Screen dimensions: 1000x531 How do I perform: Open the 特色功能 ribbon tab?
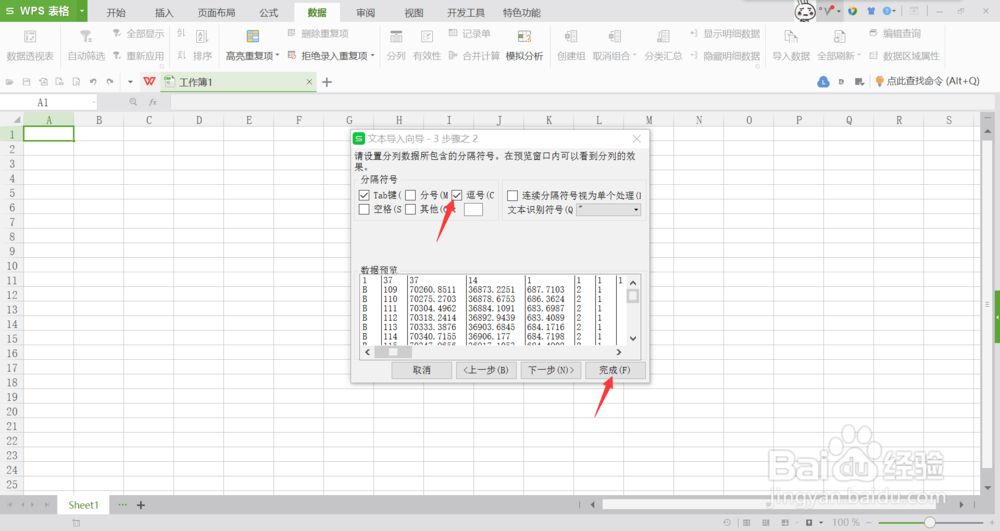[522, 13]
